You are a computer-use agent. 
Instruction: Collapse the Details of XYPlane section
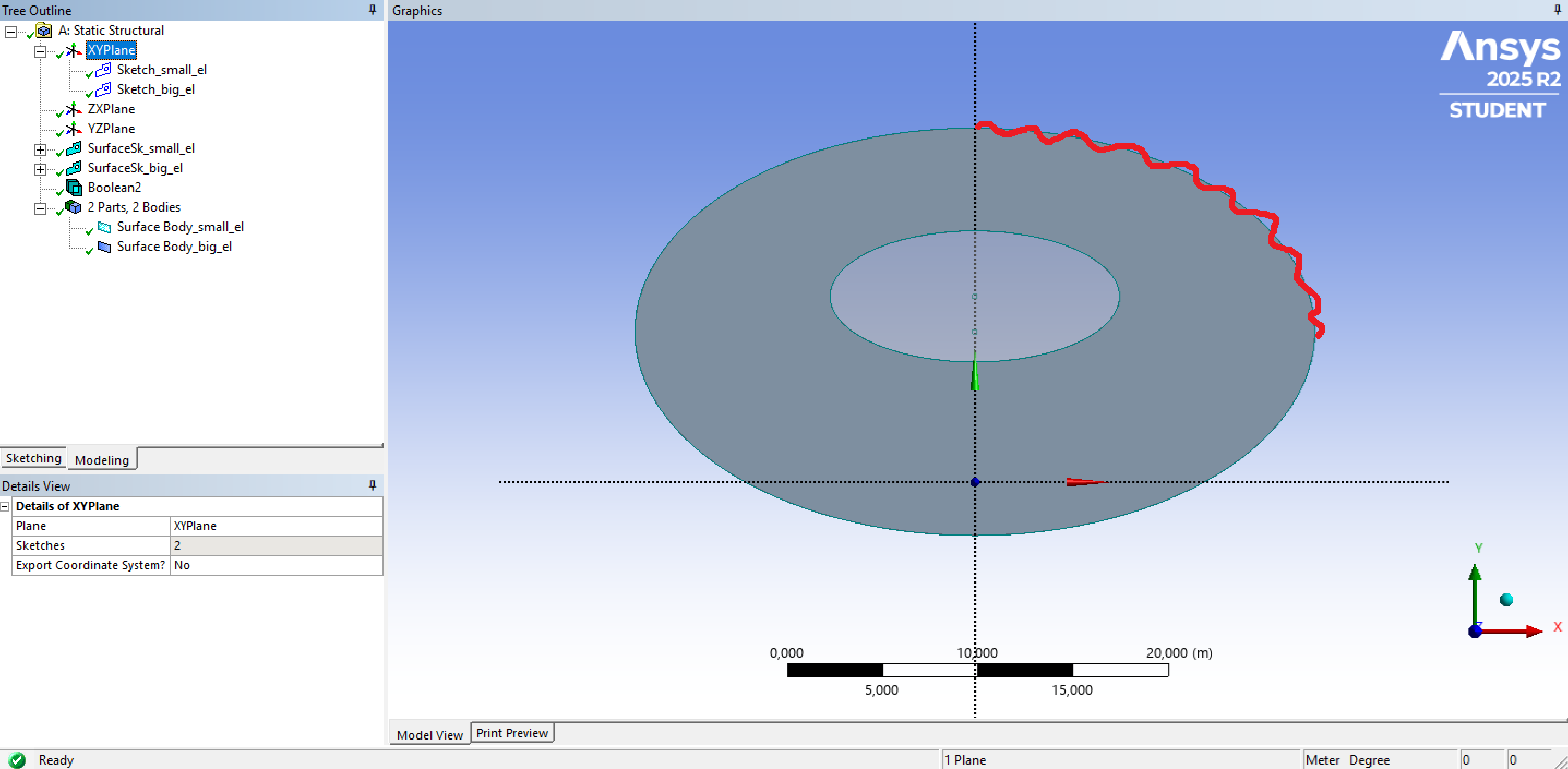coord(5,506)
